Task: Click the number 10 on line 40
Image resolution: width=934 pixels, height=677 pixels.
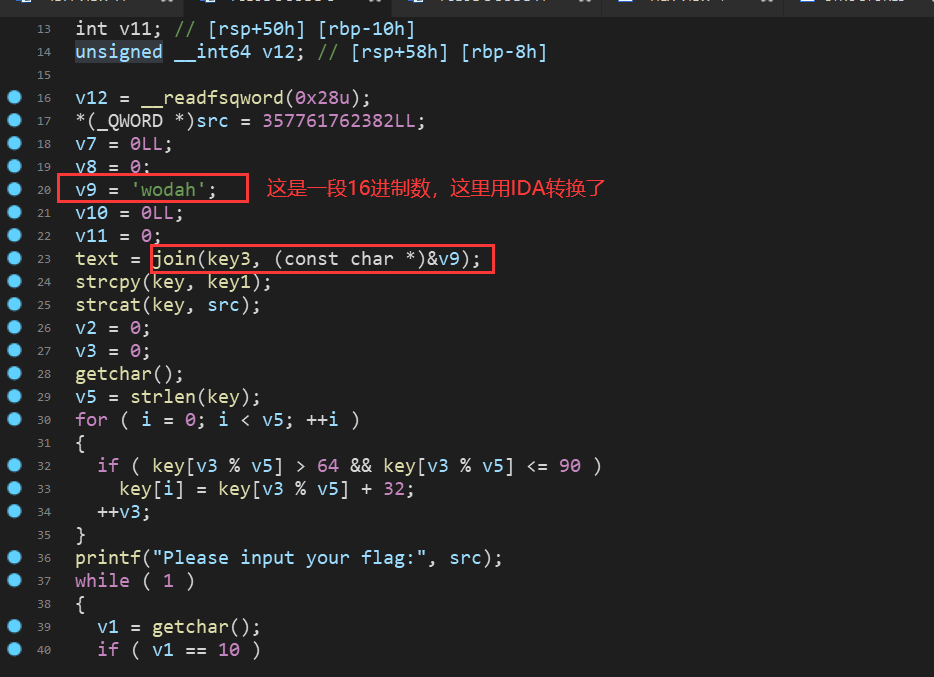Action: coord(229,650)
